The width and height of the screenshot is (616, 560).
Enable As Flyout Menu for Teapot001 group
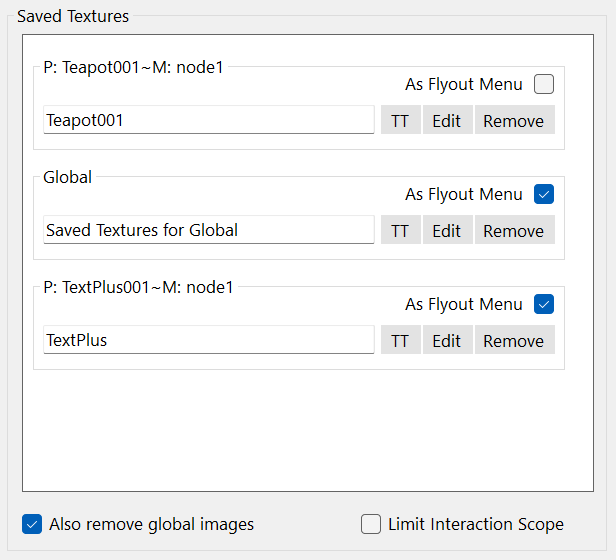tap(544, 85)
